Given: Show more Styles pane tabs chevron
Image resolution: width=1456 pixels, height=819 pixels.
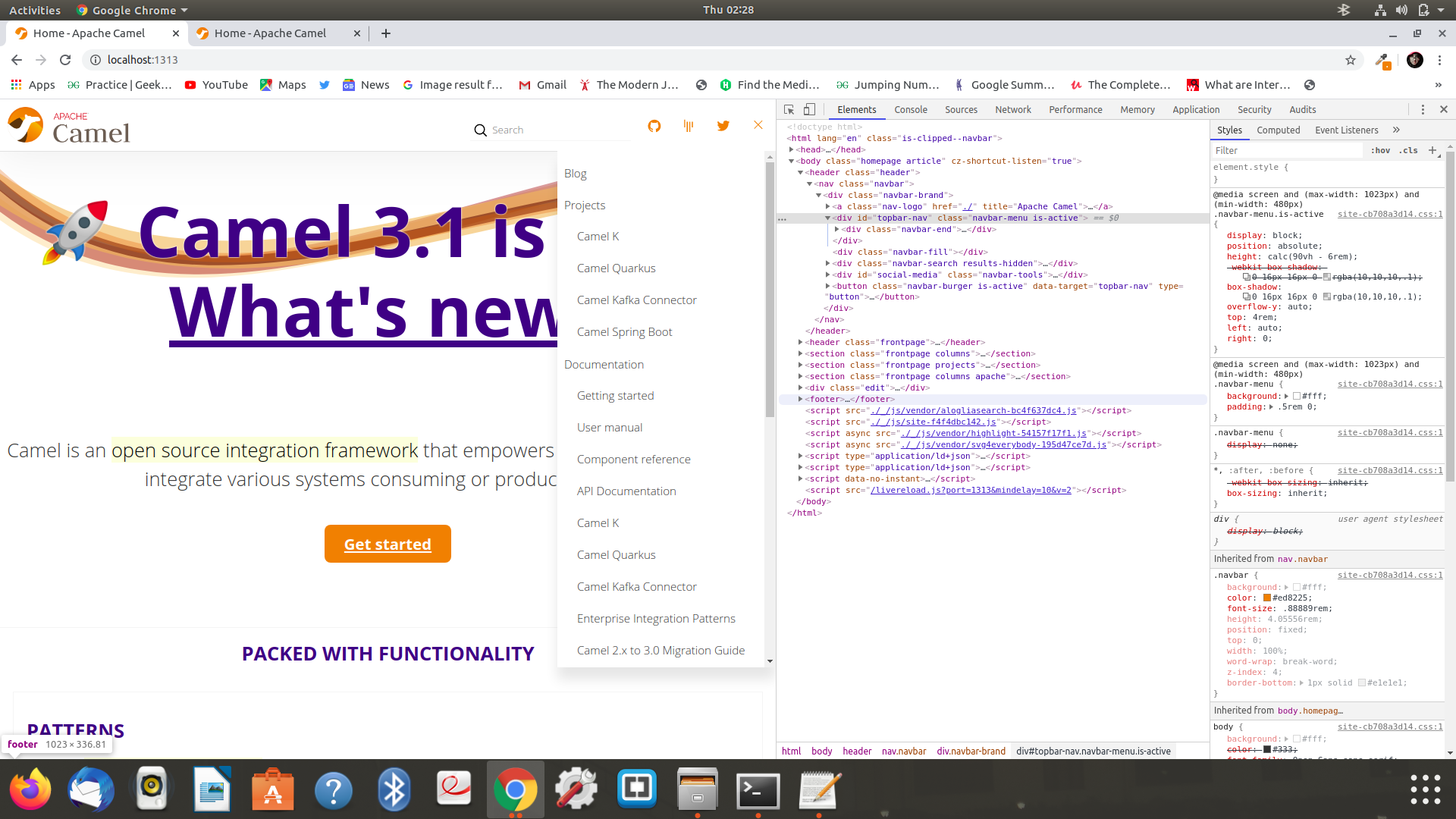Looking at the screenshot, I should click(x=1396, y=130).
